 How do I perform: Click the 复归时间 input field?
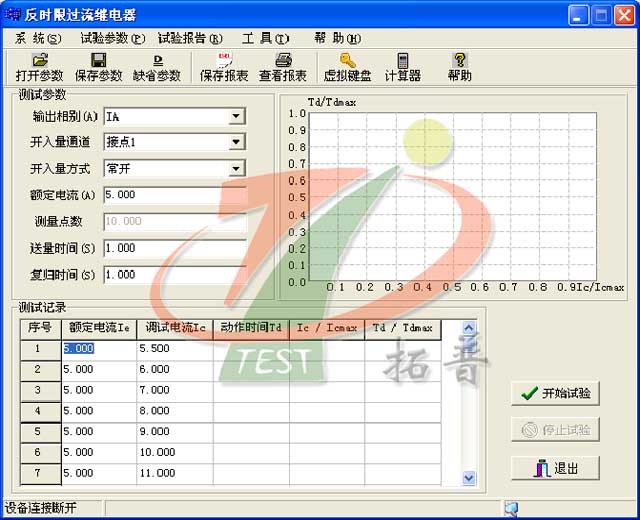pyautogui.click(x=173, y=274)
